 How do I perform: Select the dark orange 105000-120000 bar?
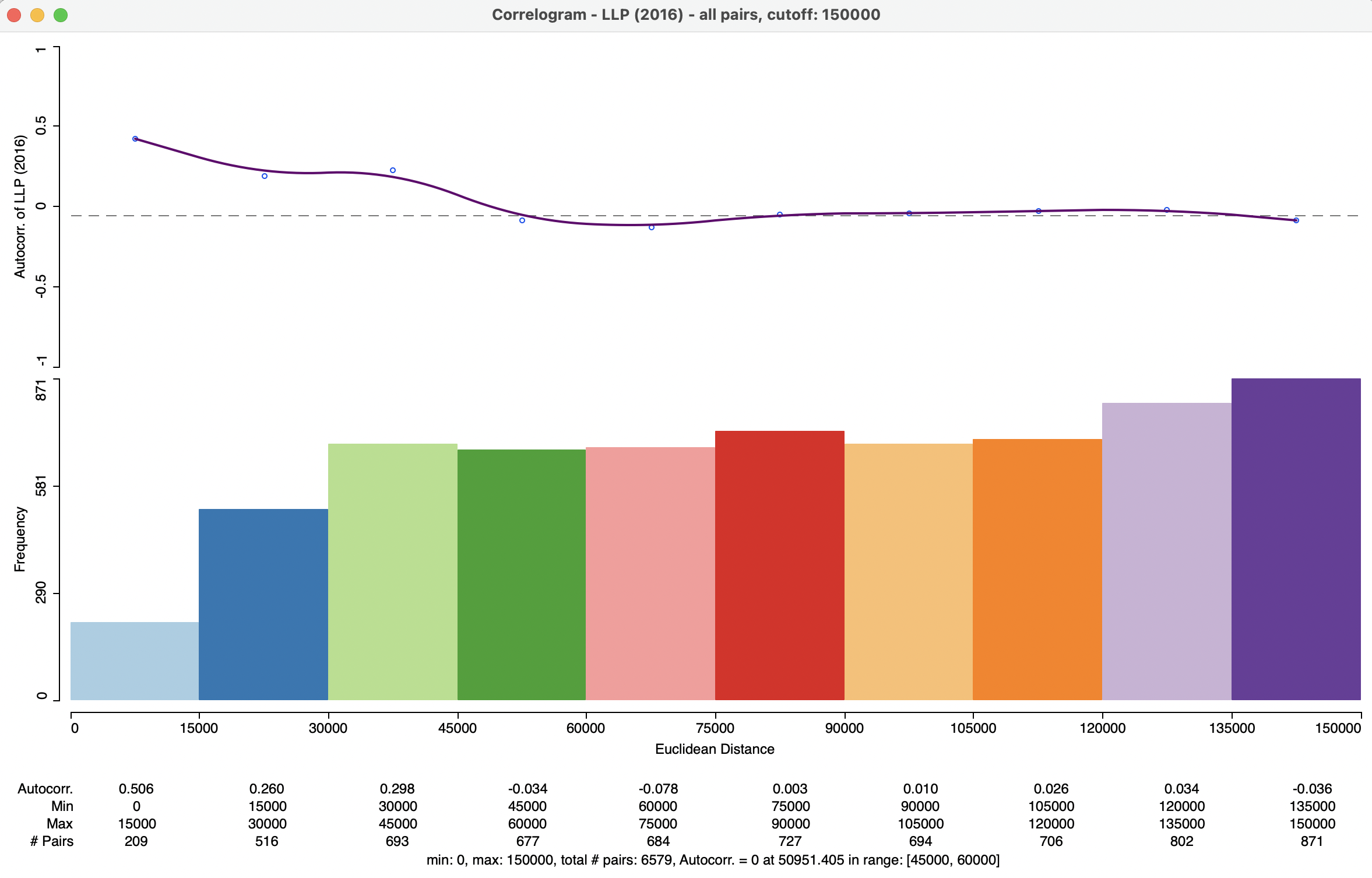coord(1037,569)
